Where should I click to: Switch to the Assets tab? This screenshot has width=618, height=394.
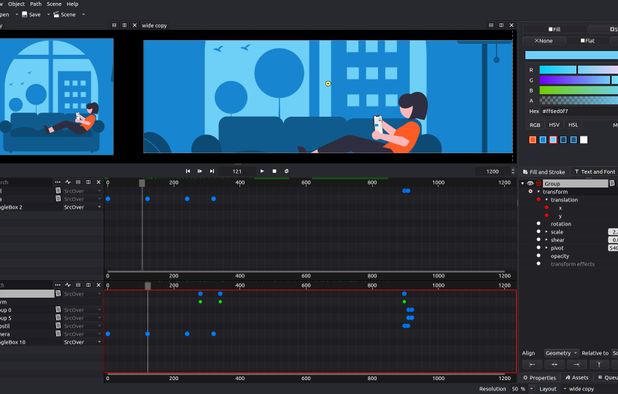[x=577, y=378]
